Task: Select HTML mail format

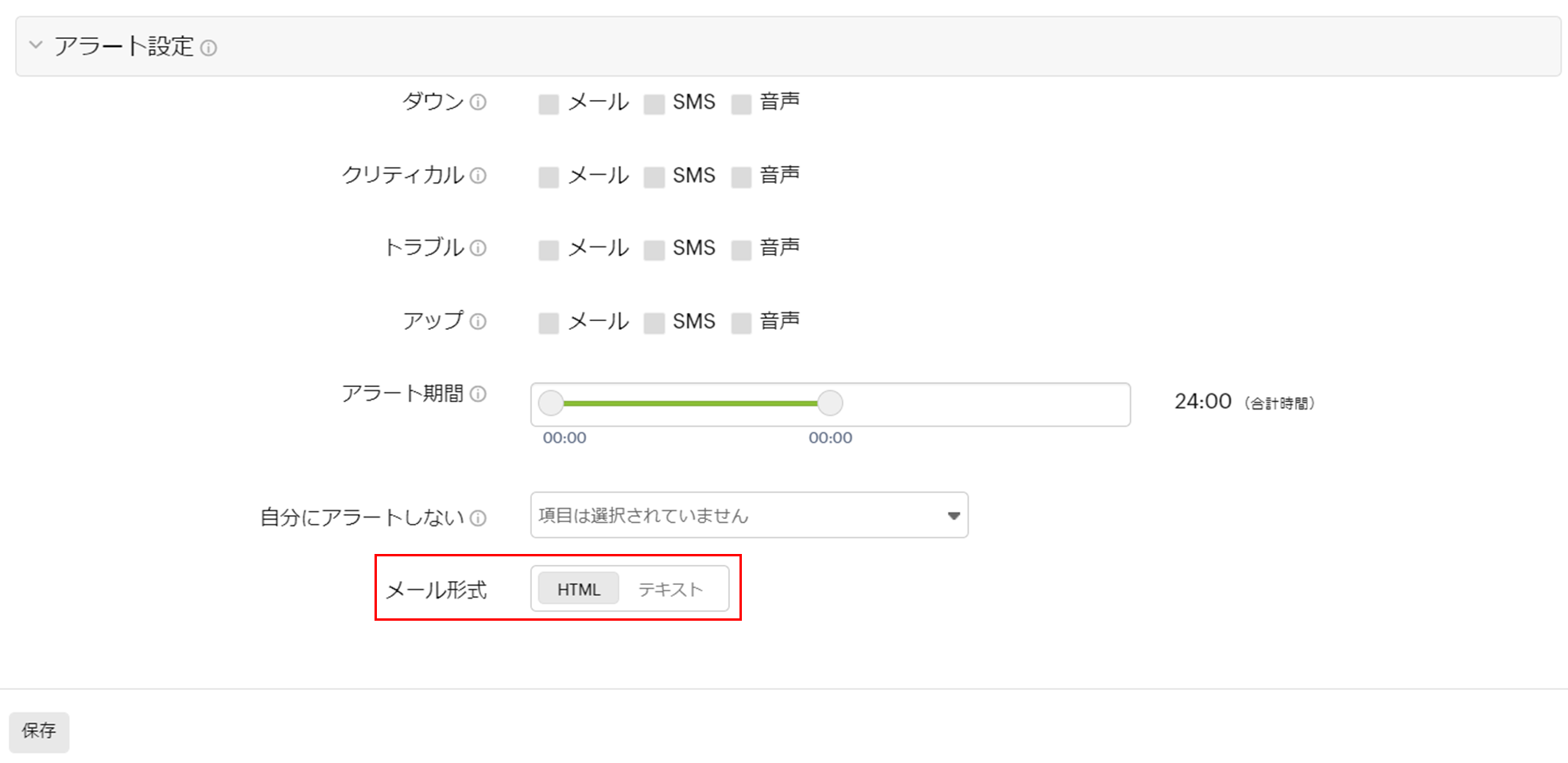Action: pyautogui.click(x=578, y=589)
